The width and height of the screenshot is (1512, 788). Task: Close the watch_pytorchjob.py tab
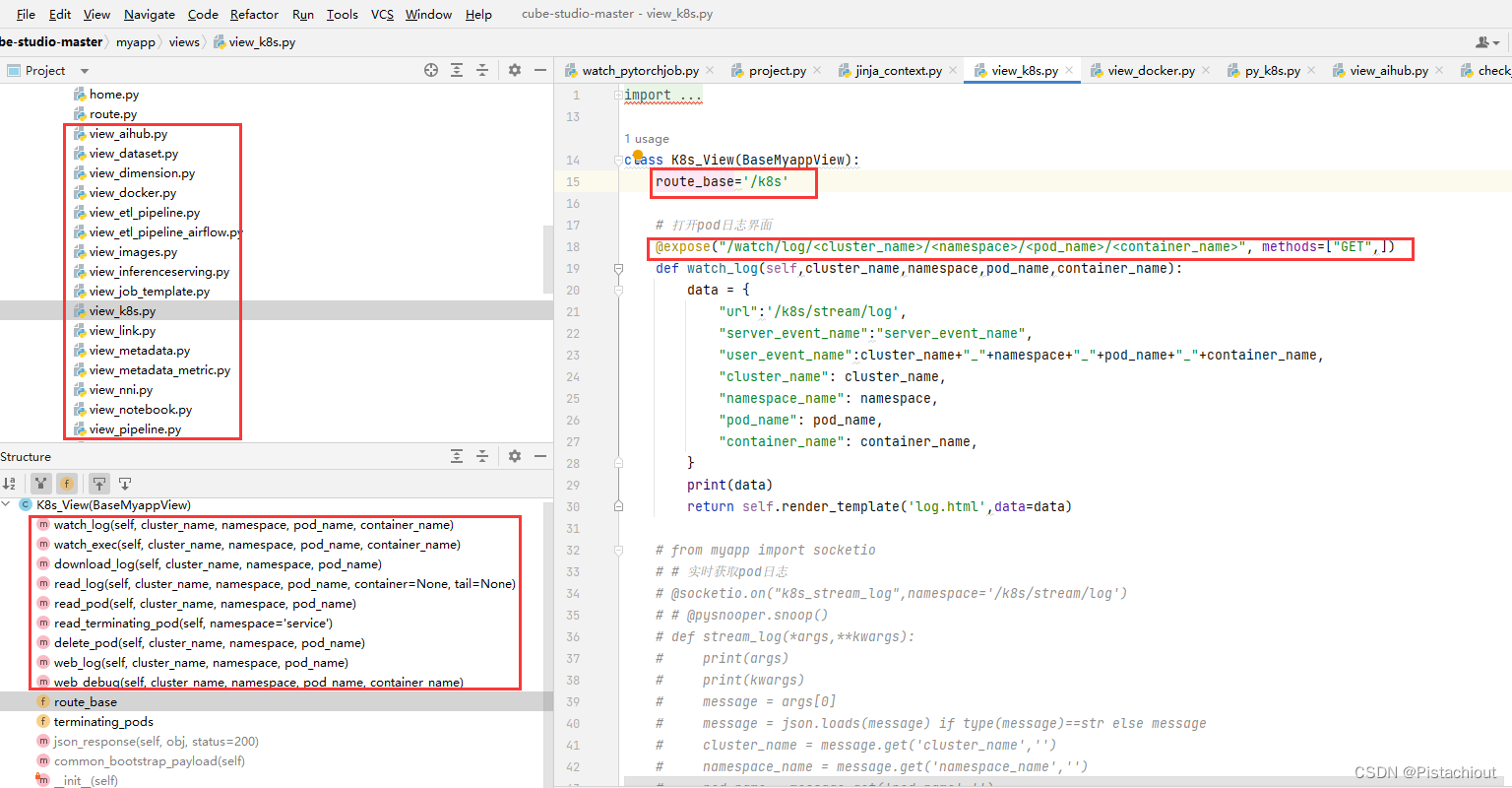coord(709,70)
